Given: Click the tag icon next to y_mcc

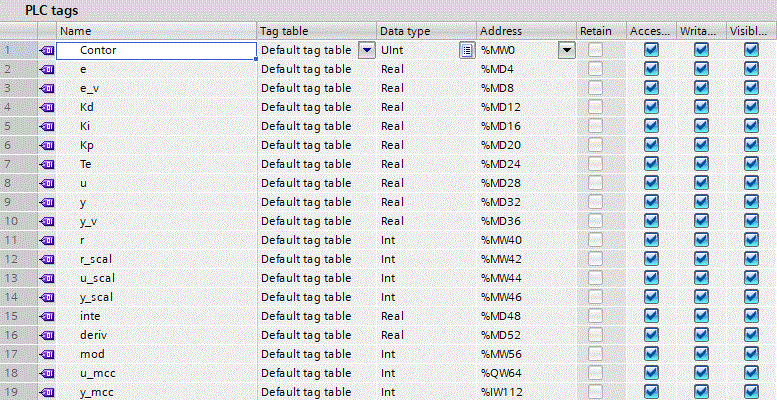Looking at the screenshot, I should [x=47, y=392].
